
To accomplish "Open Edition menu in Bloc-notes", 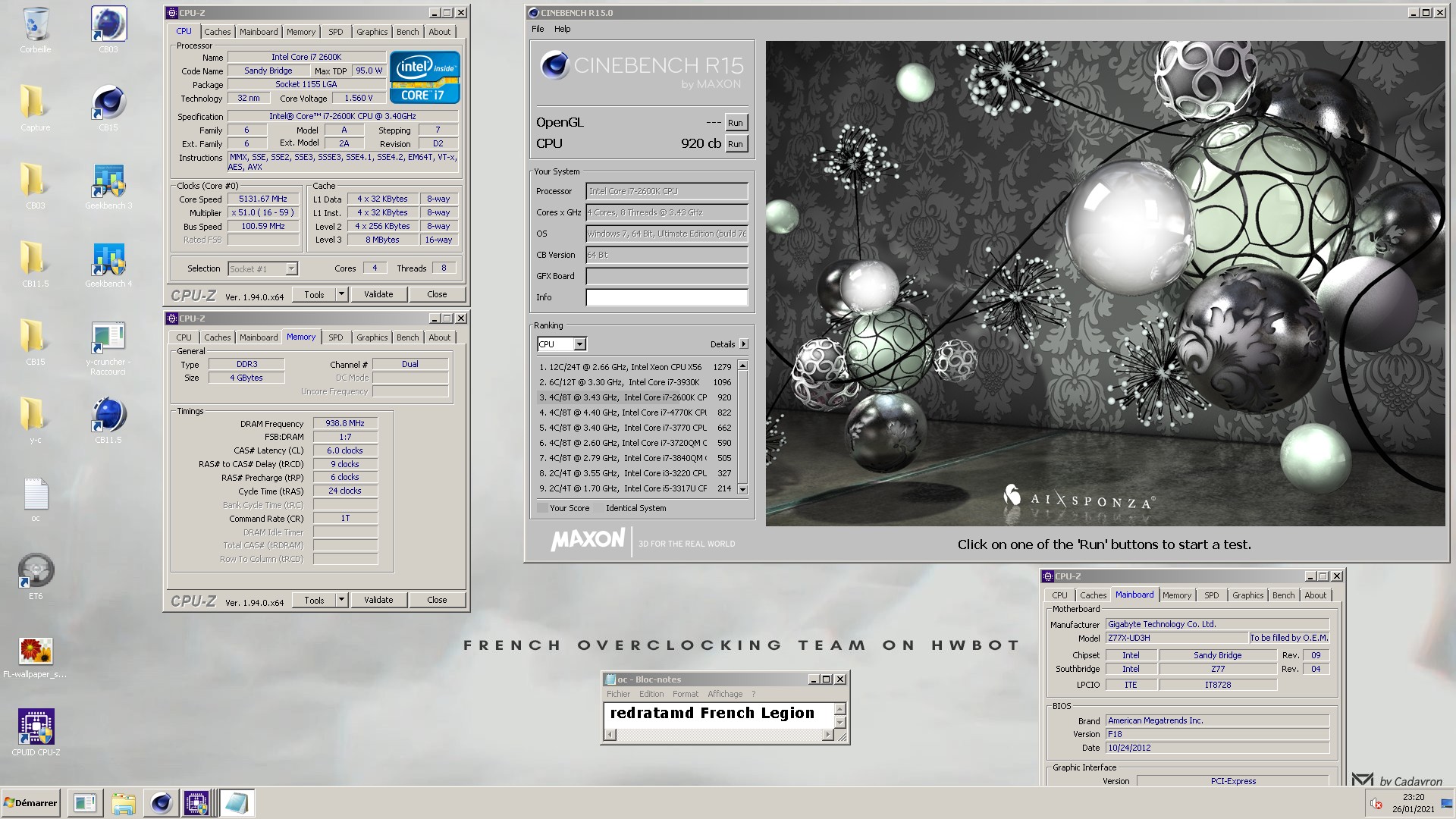I will pos(651,694).
